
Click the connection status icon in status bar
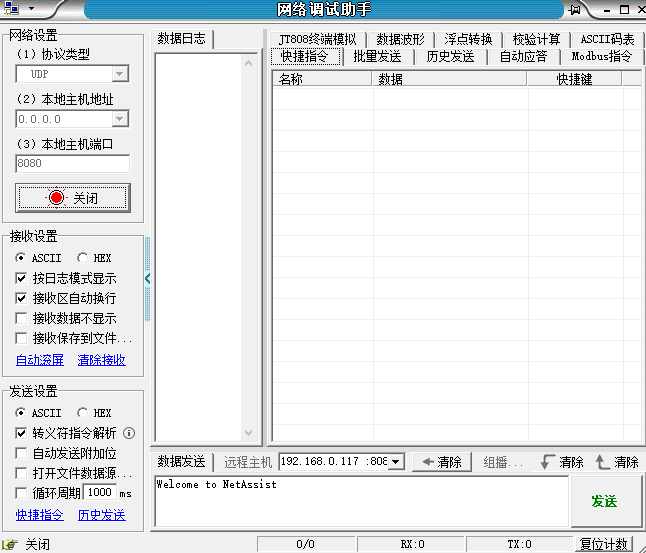tap(11, 544)
